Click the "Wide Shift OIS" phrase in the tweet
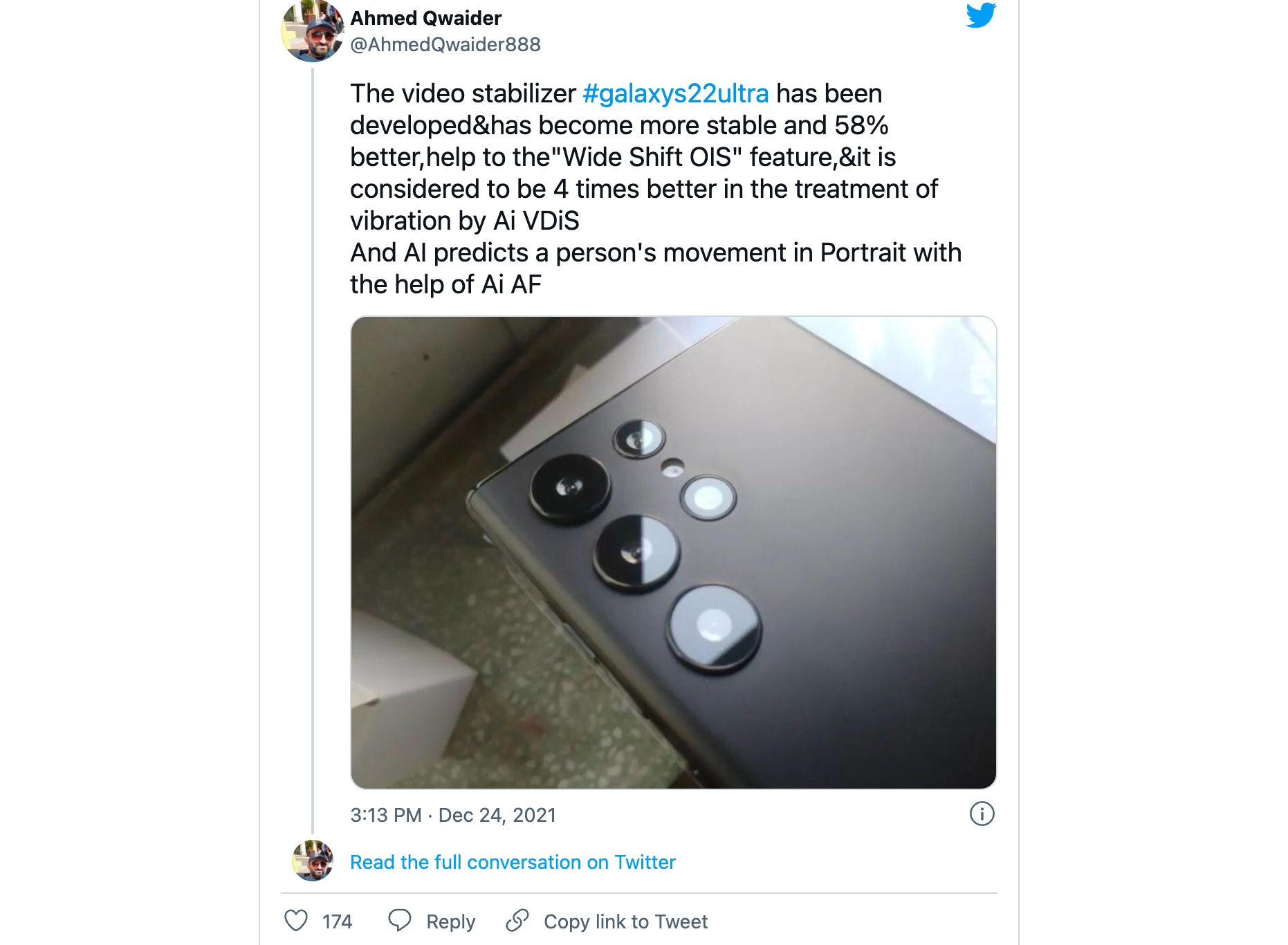This screenshot has height=945, width=1288. tap(648, 157)
